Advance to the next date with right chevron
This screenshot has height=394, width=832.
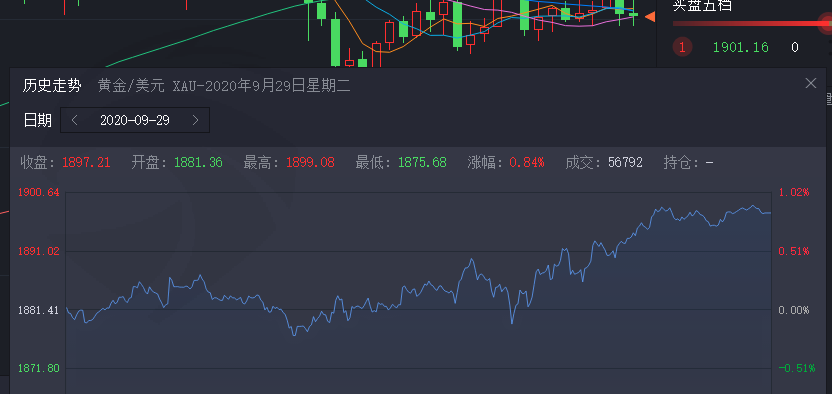(195, 120)
